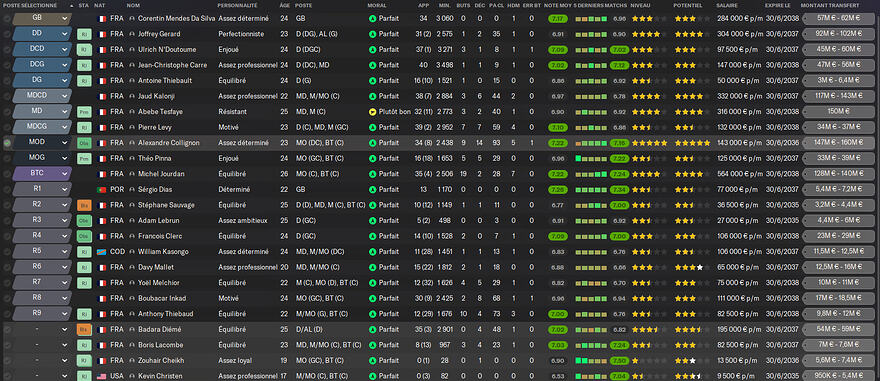The width and height of the screenshot is (880, 381).
Task: Untick the selected circle for Alexandre Collignon
Action: click(x=7, y=143)
